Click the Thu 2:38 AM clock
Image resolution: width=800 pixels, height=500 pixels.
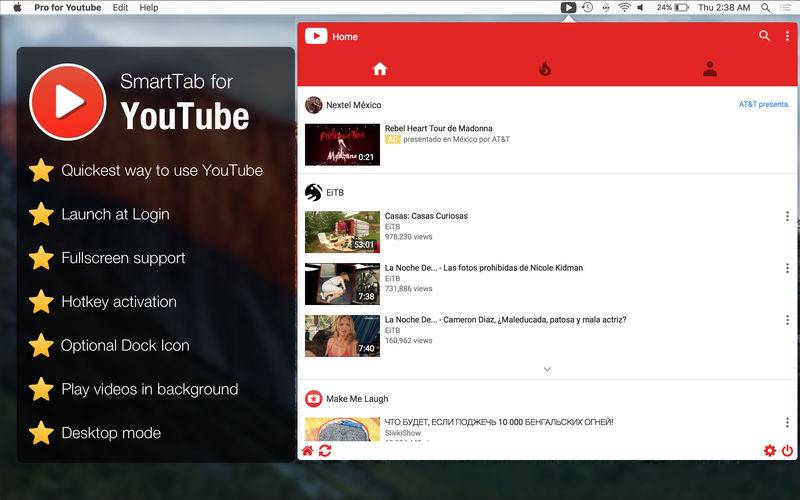(x=724, y=7)
